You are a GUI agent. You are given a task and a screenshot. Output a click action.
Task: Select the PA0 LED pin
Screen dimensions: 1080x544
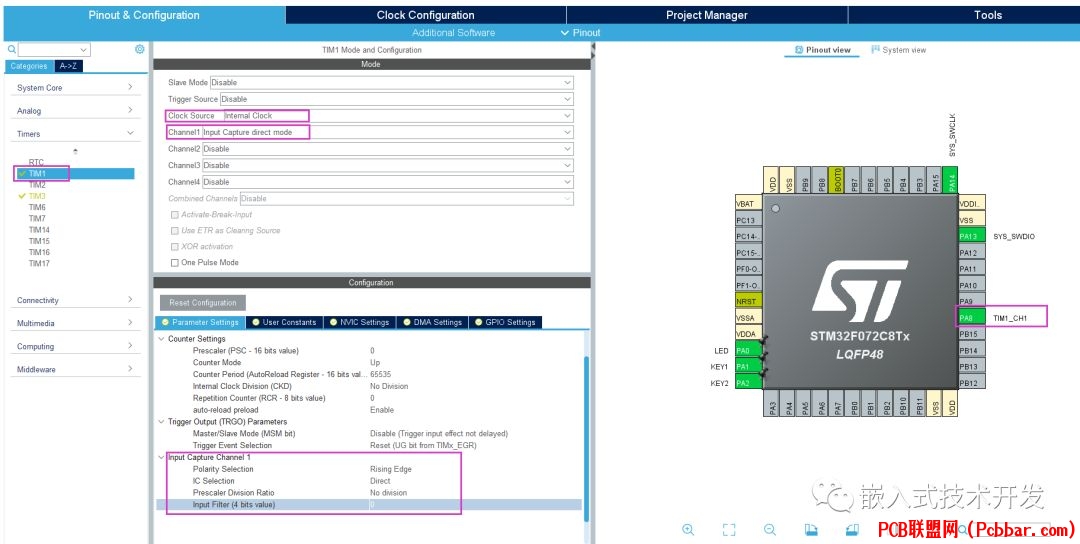tap(749, 351)
